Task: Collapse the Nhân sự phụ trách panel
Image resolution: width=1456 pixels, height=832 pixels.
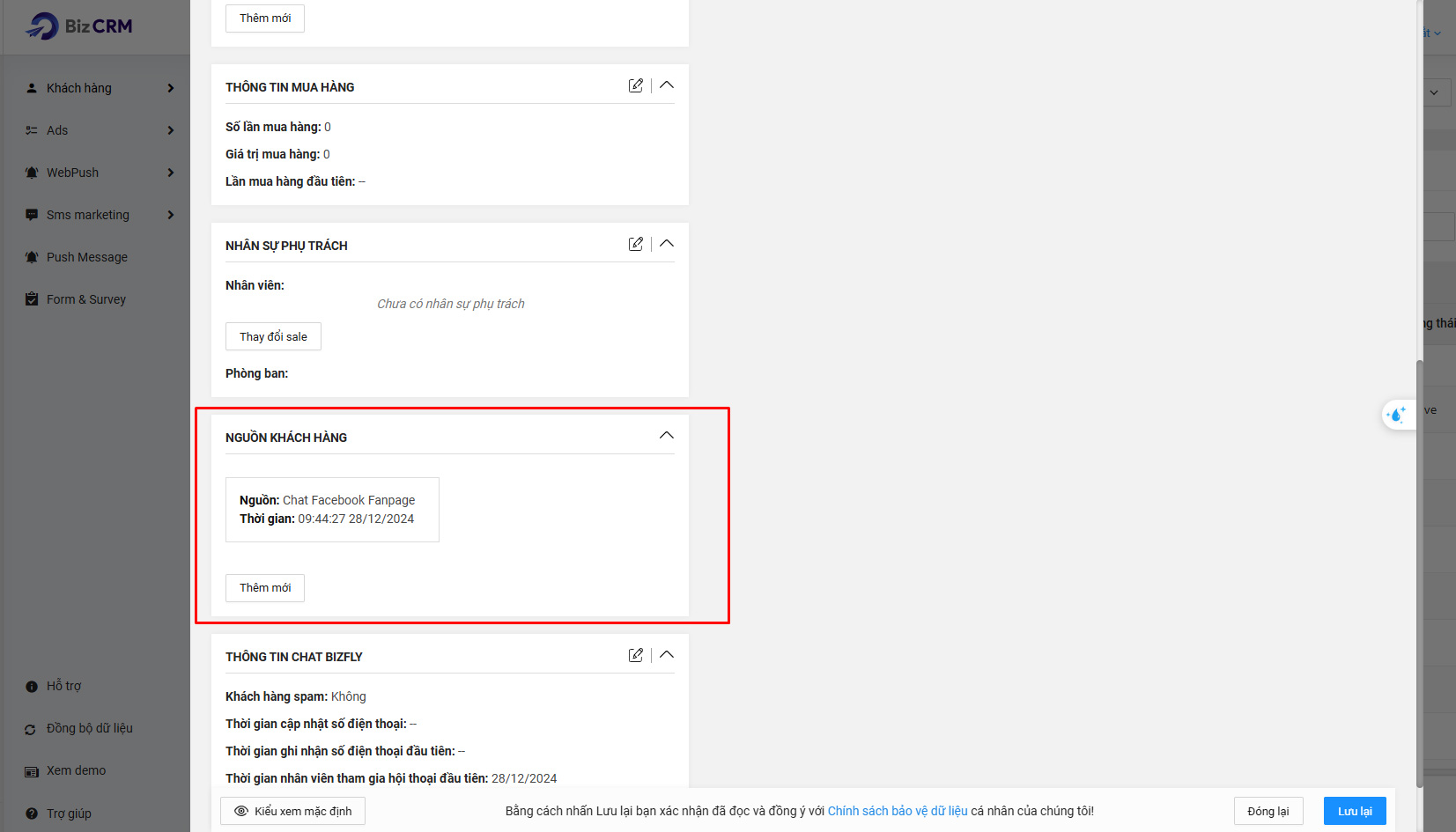Action: 667,244
